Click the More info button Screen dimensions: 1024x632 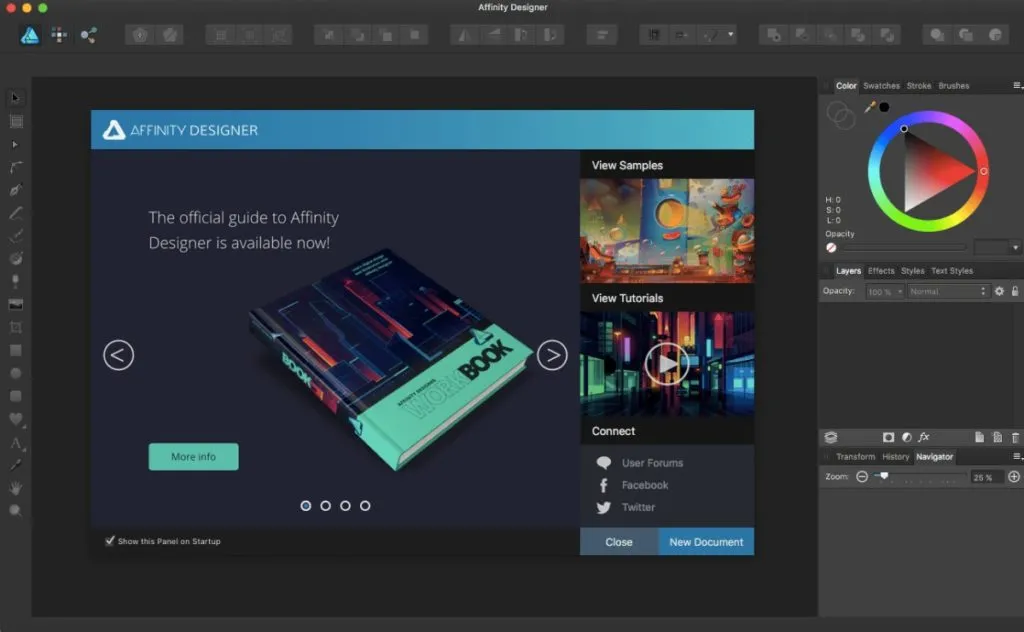(x=193, y=456)
